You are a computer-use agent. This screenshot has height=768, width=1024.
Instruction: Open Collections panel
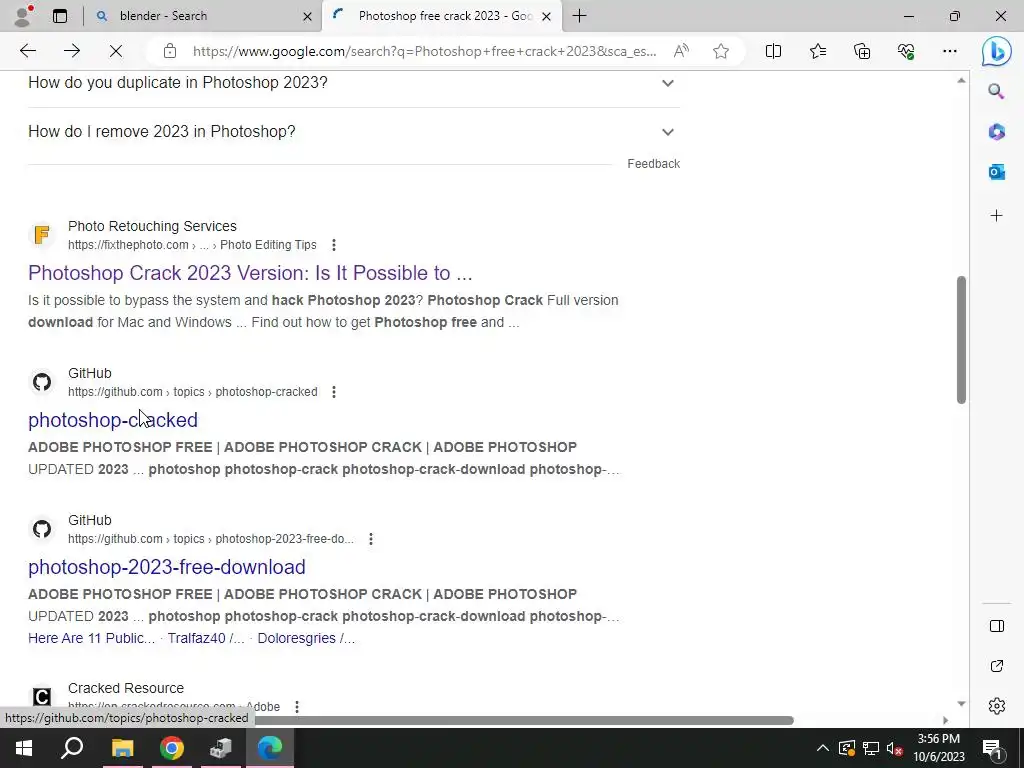[862, 51]
